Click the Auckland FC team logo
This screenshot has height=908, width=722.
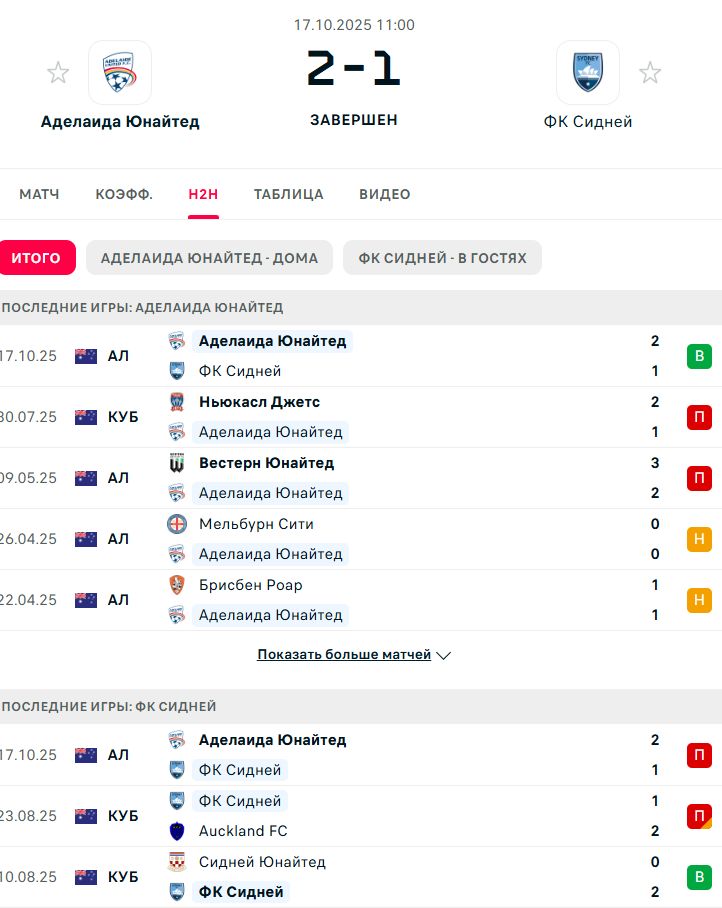177,831
